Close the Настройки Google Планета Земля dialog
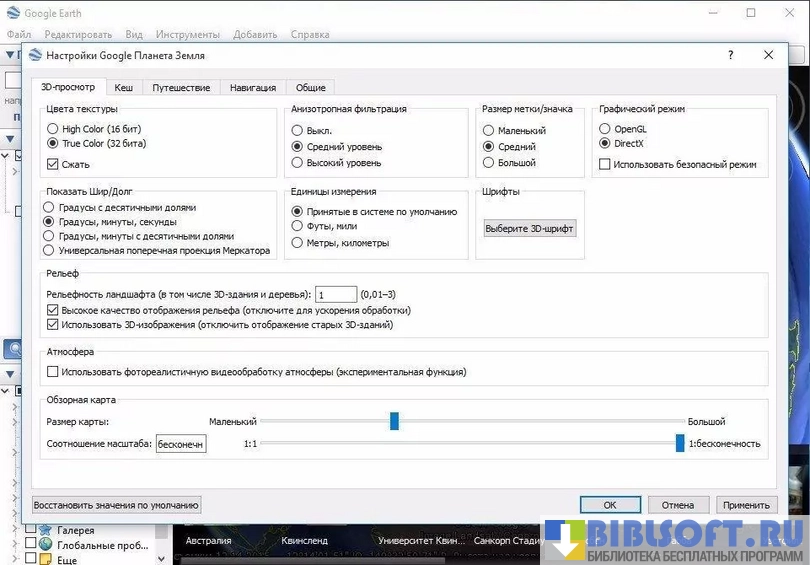Image resolution: width=810 pixels, height=565 pixels. (x=767, y=55)
